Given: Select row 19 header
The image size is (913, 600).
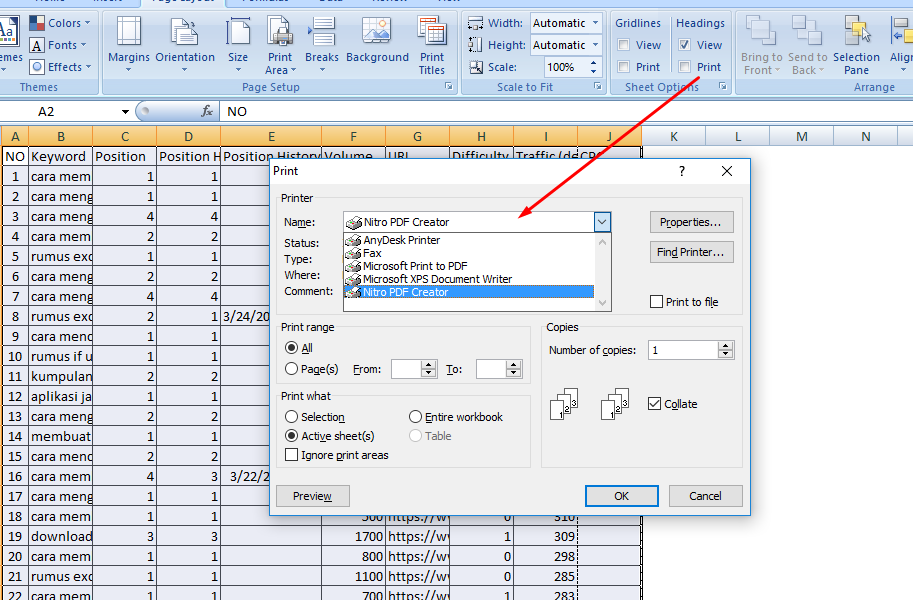Looking at the screenshot, I should point(15,536).
